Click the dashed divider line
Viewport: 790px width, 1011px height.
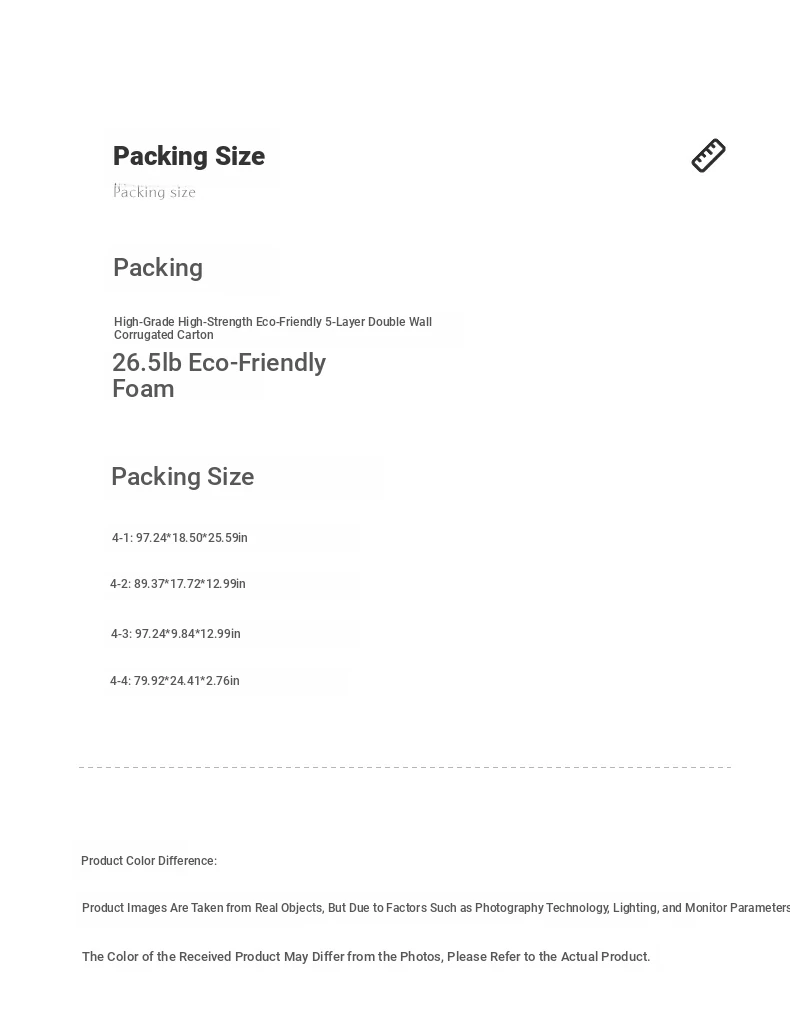pyautogui.click(x=405, y=767)
